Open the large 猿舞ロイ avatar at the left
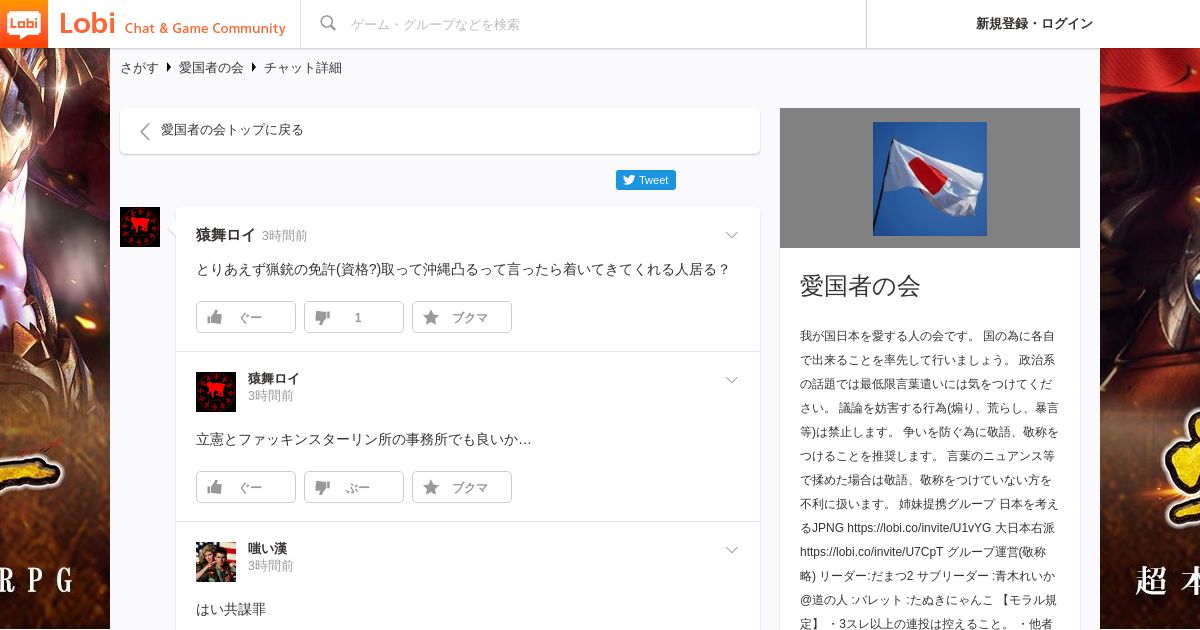 140,227
